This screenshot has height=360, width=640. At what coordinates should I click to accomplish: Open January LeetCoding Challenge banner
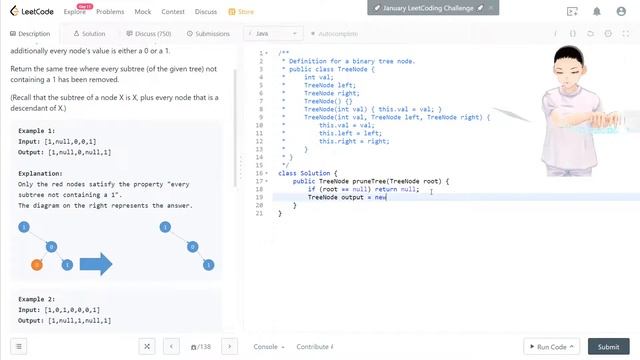(428, 8)
